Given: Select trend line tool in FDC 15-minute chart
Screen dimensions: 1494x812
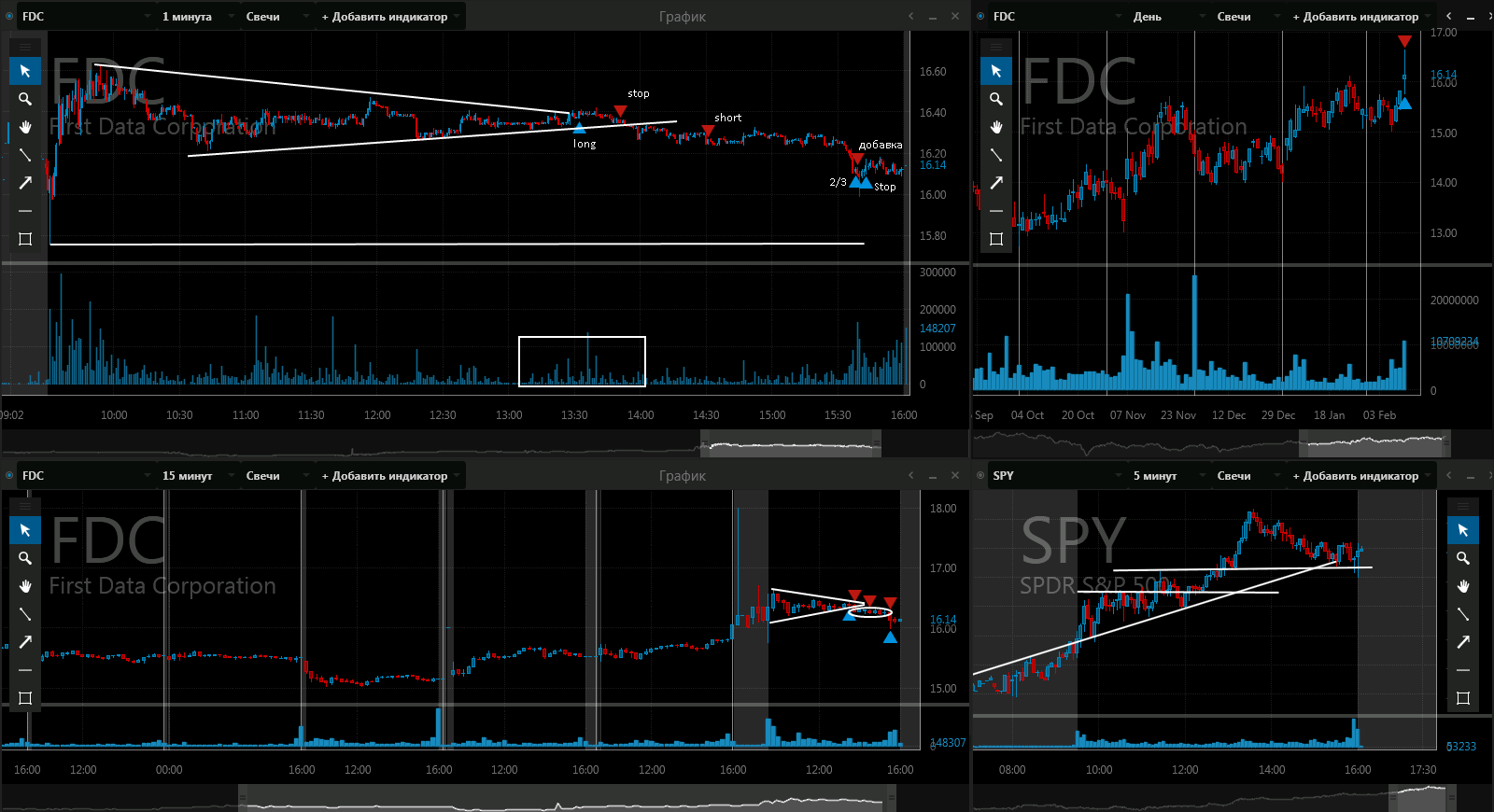Looking at the screenshot, I should coord(25,614).
